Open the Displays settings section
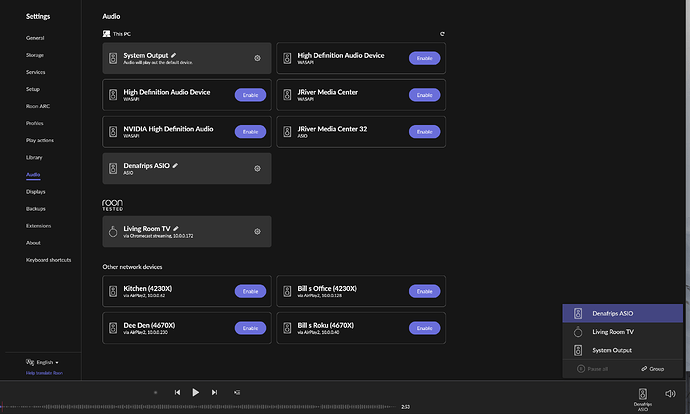 point(35,192)
